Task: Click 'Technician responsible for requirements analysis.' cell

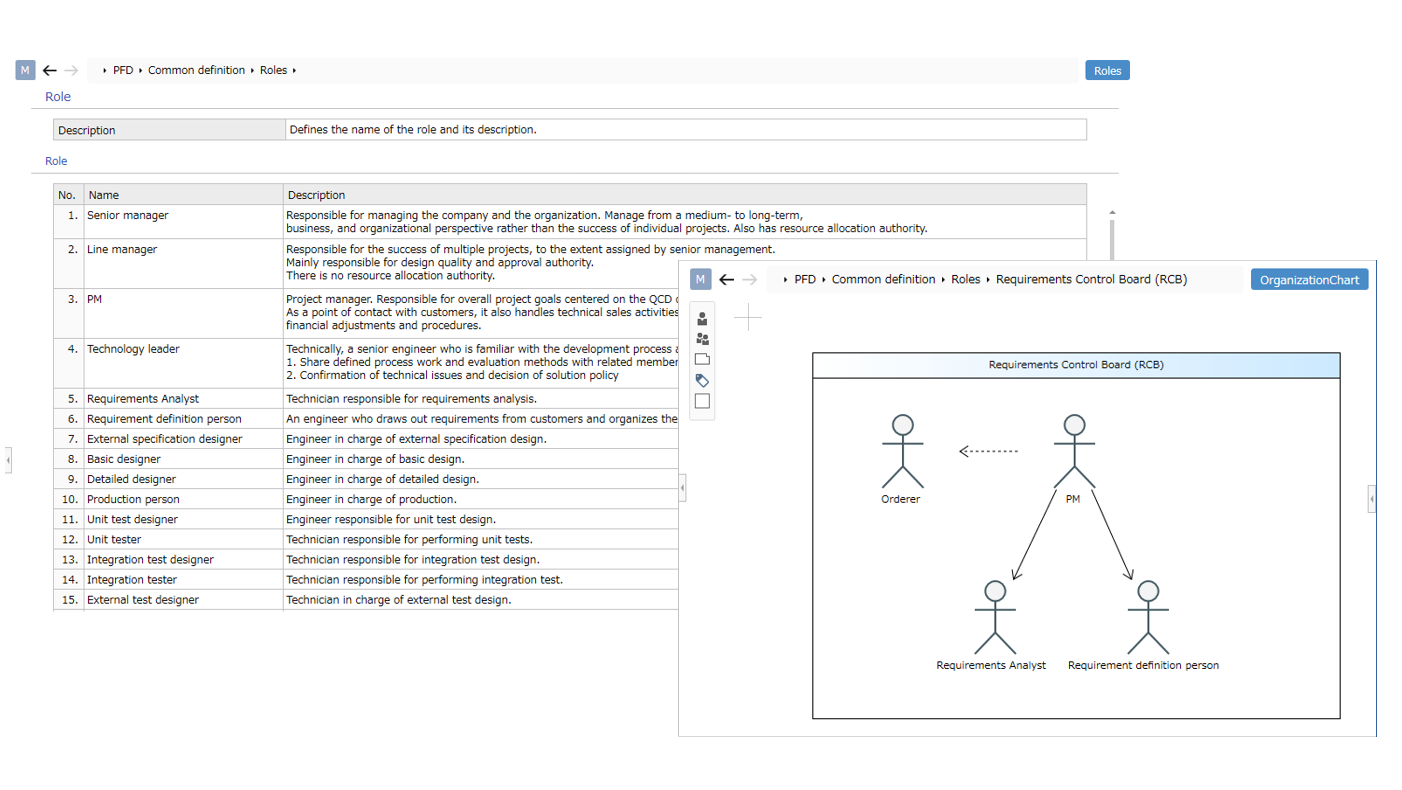Action: [x=412, y=399]
